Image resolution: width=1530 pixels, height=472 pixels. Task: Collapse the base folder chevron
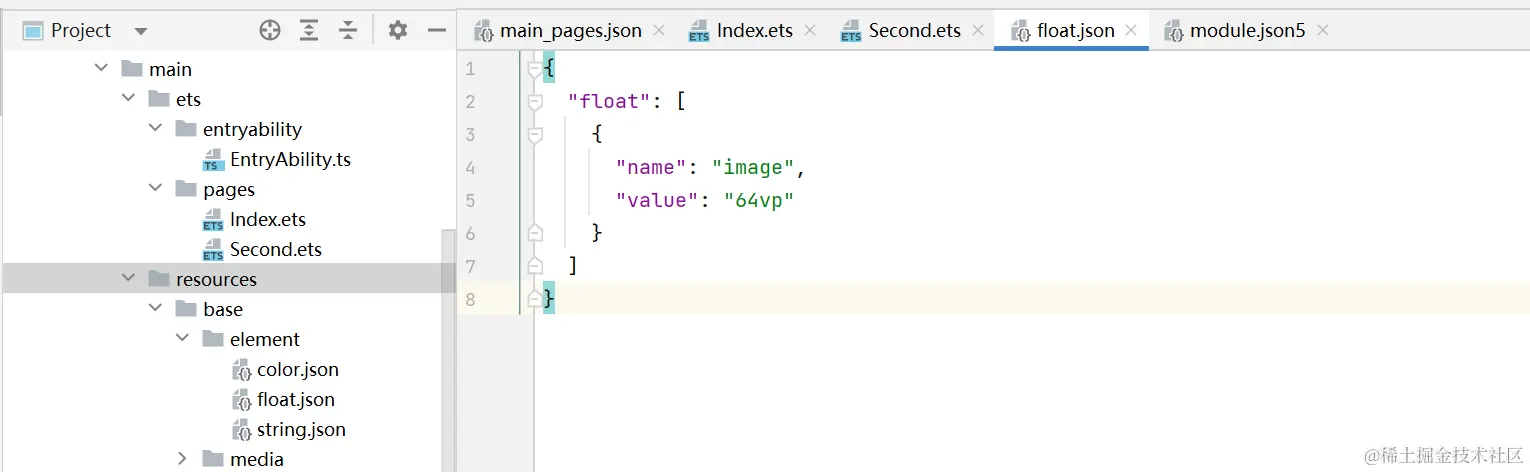pos(155,308)
